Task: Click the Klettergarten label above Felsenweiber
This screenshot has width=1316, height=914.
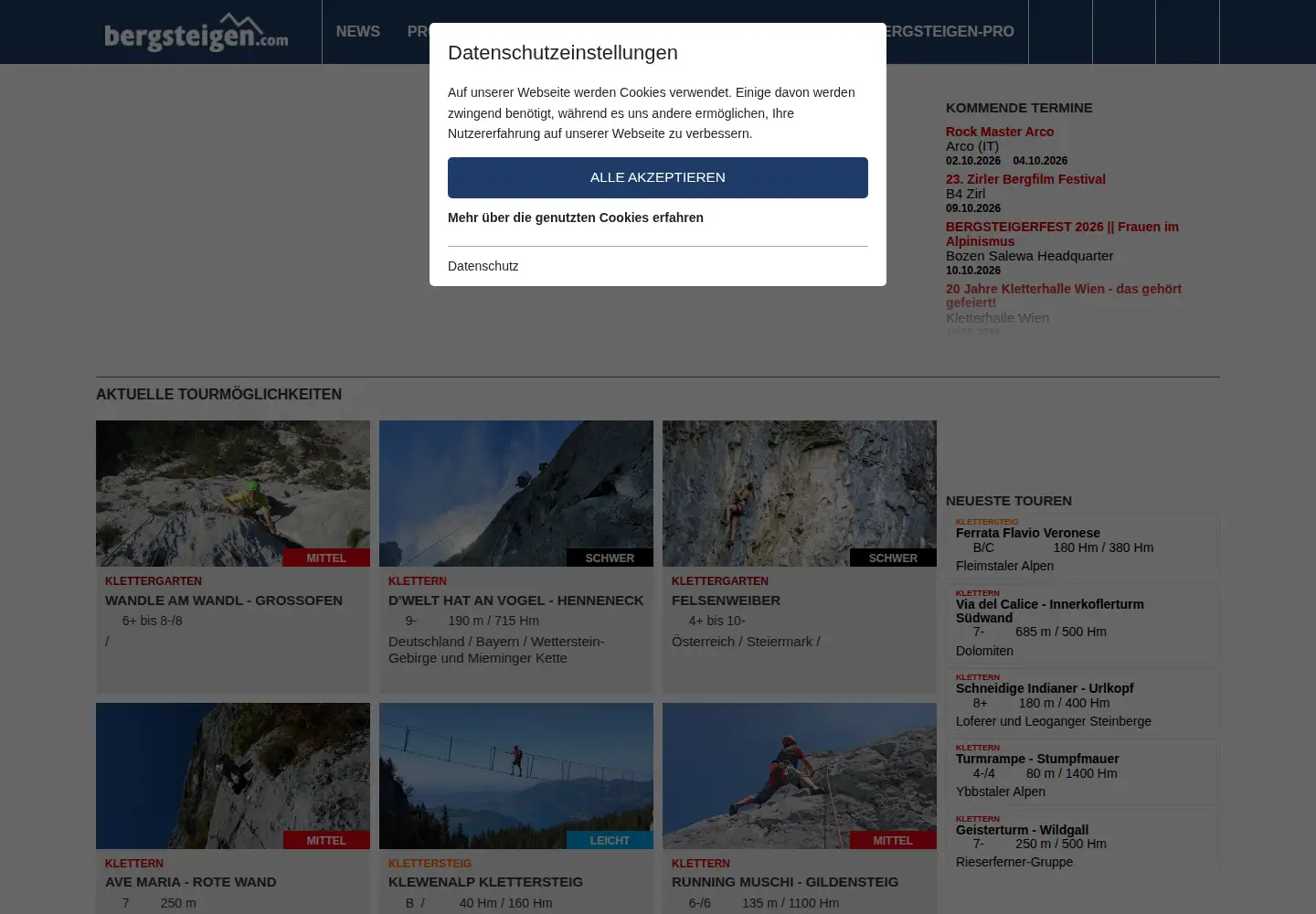Action: [720, 581]
